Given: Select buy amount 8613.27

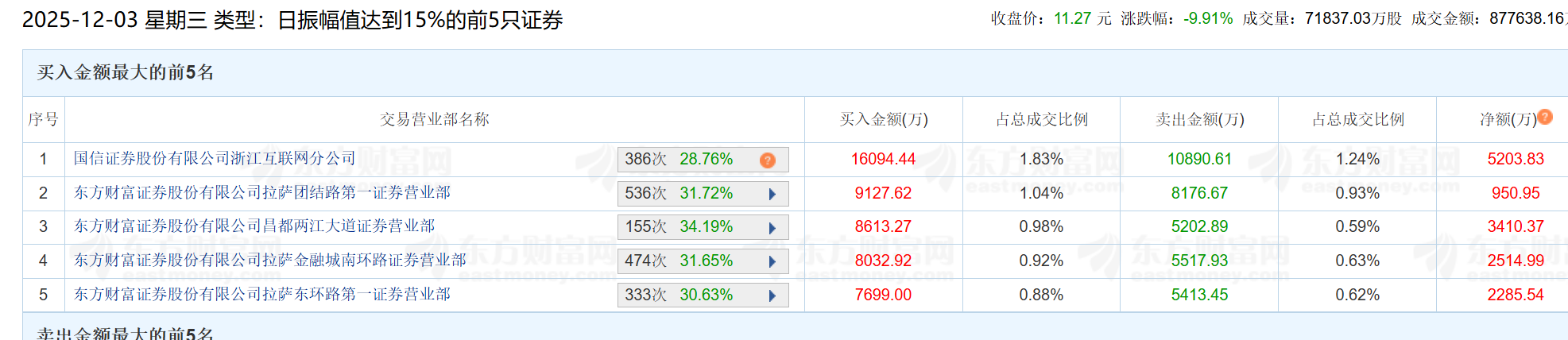Looking at the screenshot, I should (884, 226).
